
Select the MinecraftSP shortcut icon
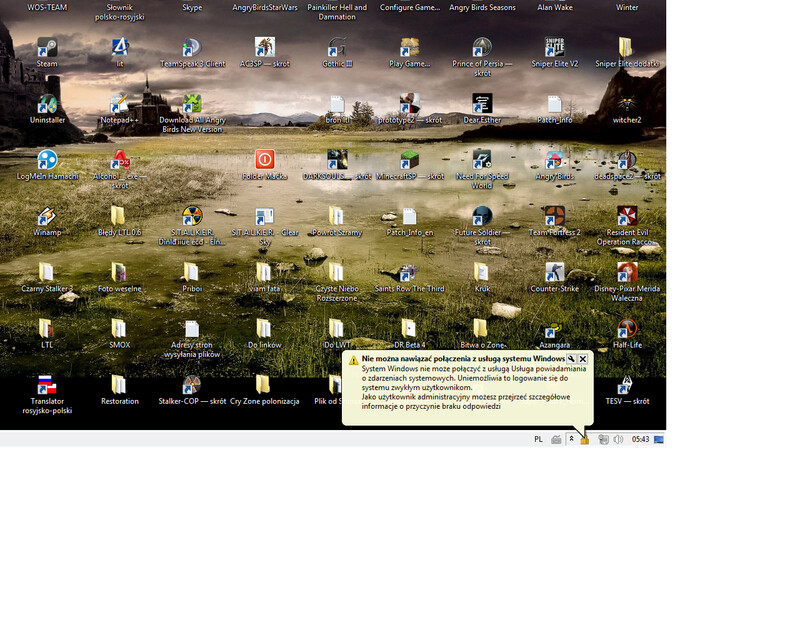[x=409, y=160]
